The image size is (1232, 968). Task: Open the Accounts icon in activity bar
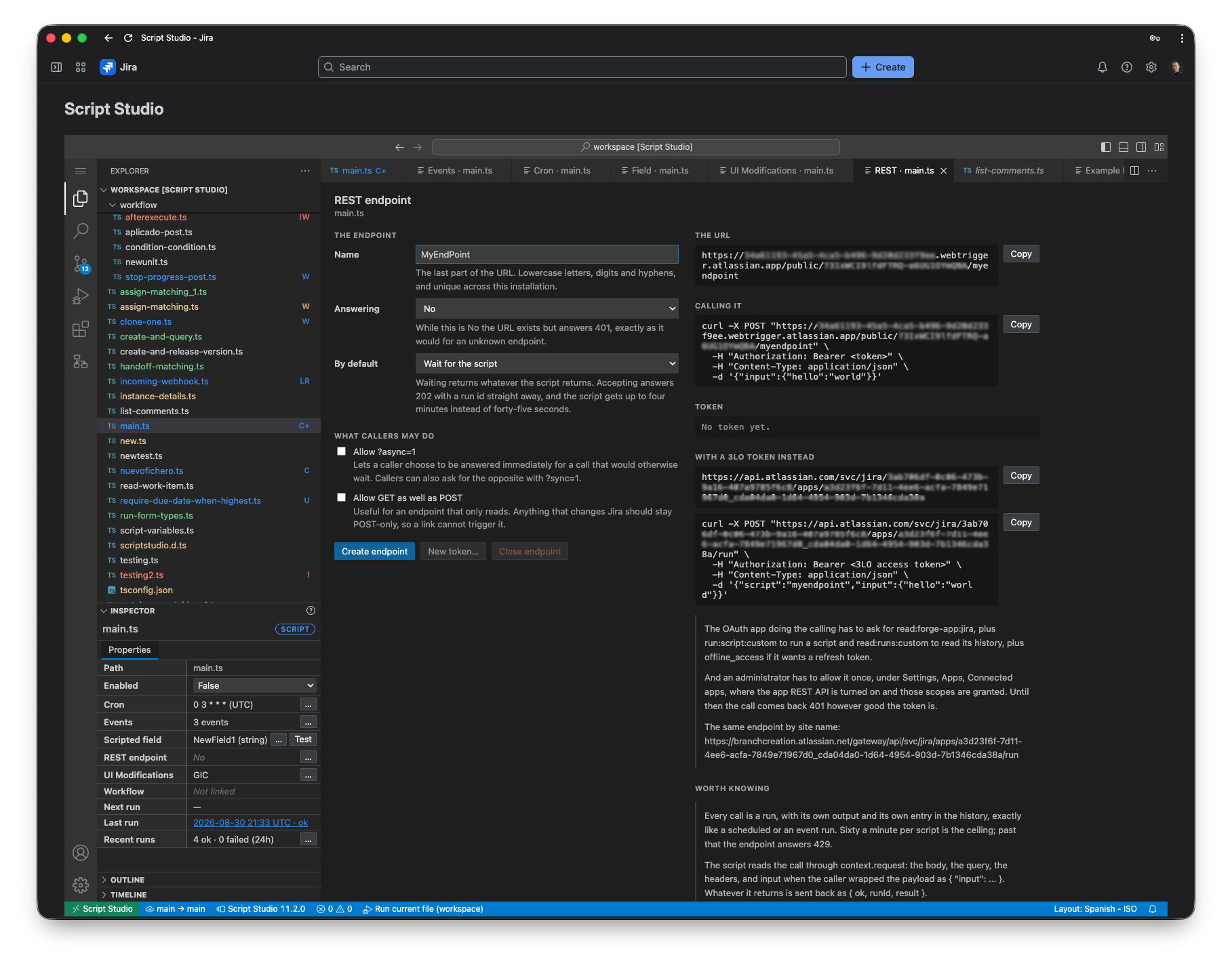(x=81, y=853)
